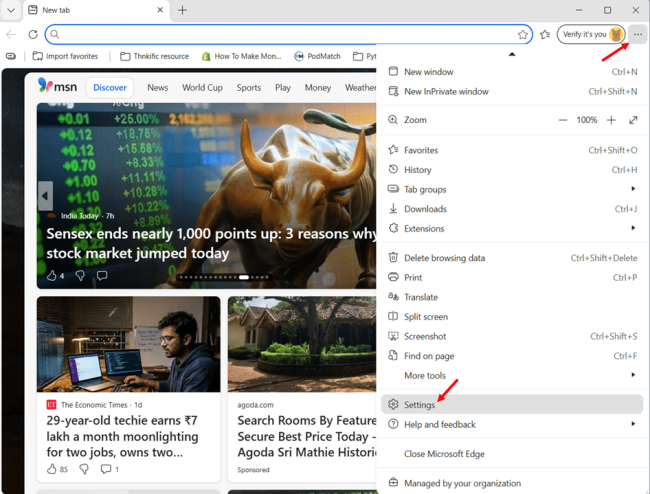Close the New tab tab
The width and height of the screenshot is (650, 494).
coord(160,10)
